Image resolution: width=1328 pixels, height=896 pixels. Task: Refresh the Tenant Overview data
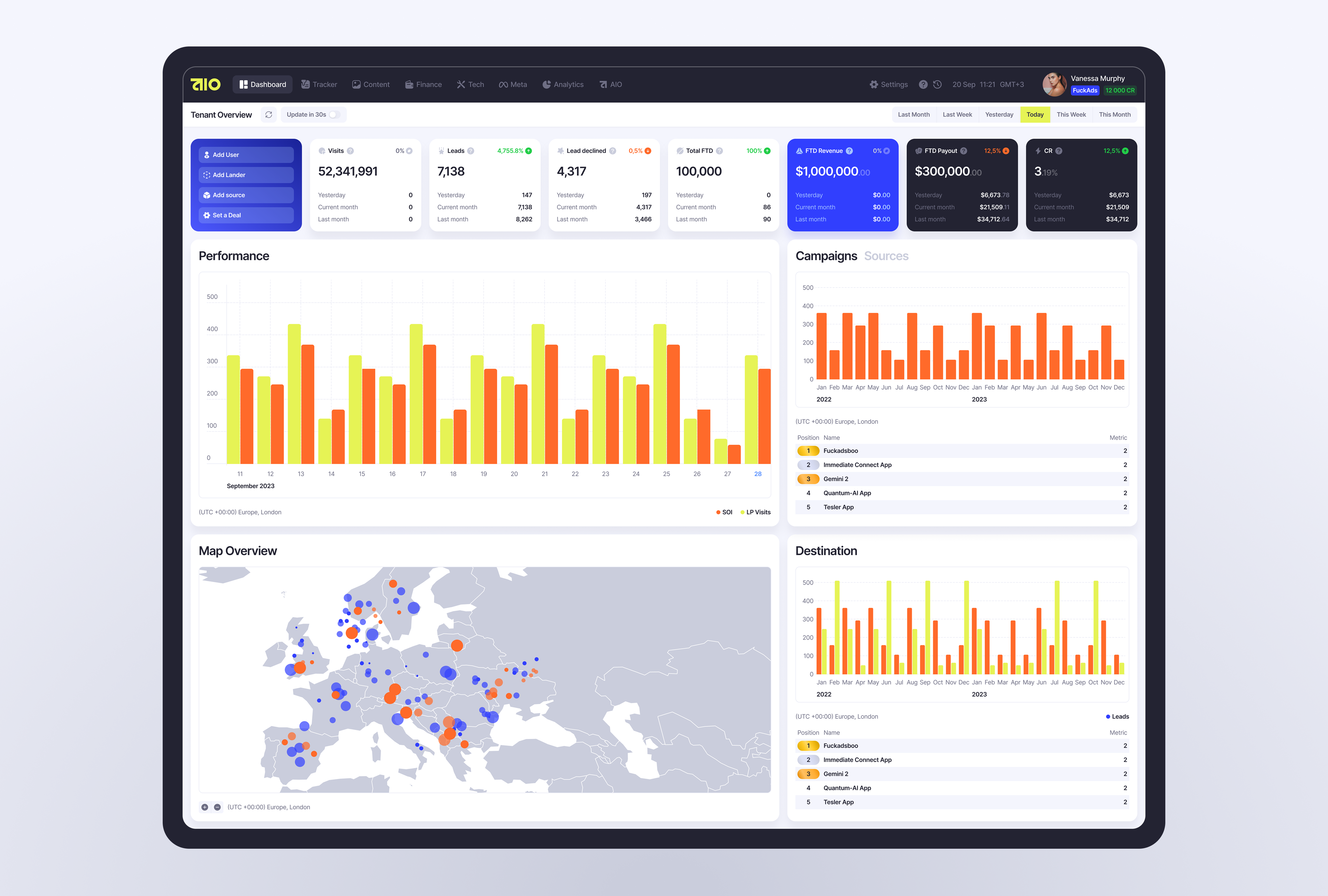[x=269, y=114]
